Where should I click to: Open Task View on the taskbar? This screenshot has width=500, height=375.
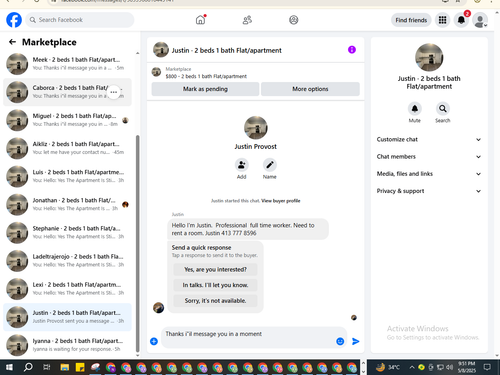click(x=47, y=367)
